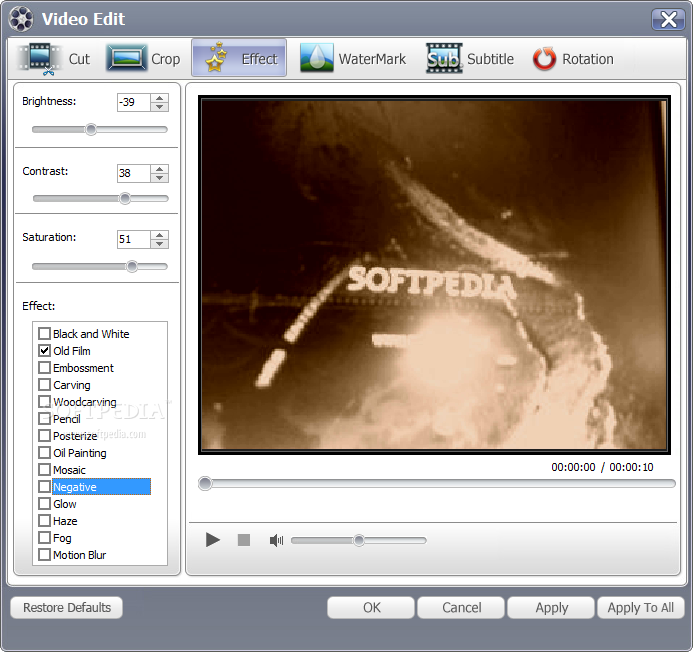This screenshot has width=693, height=652.
Task: Click the Saturation slider handle
Action: tap(132, 267)
